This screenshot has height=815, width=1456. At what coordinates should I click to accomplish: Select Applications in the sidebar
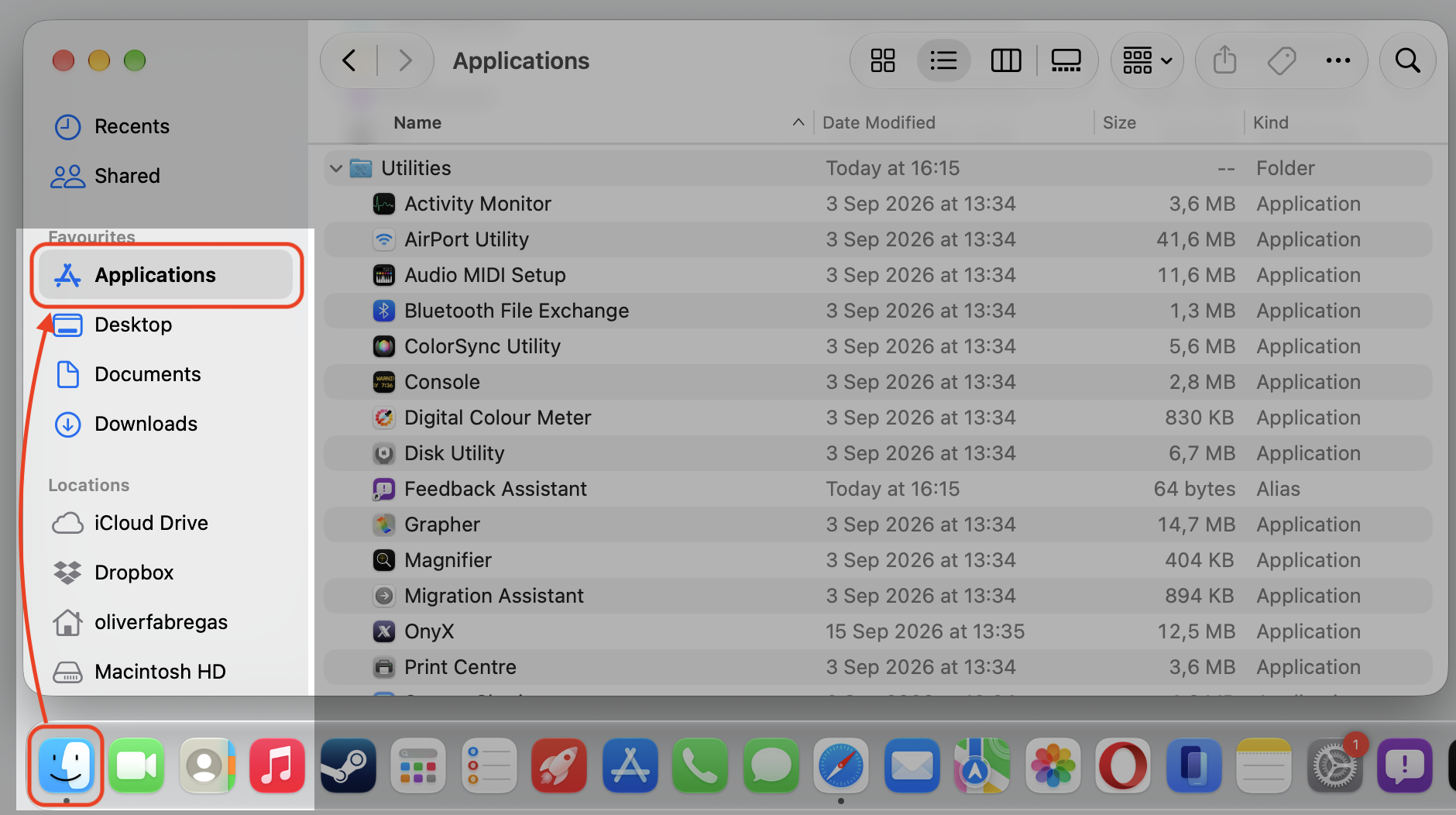coord(166,275)
